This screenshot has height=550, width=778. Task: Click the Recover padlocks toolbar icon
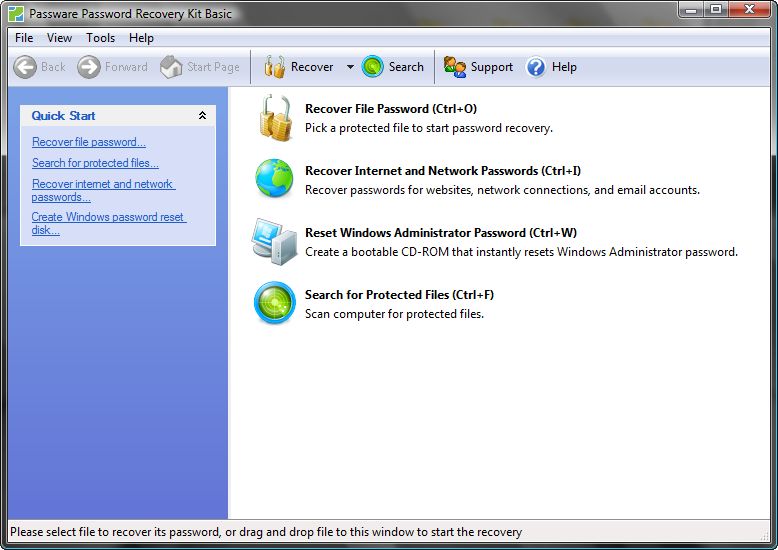point(274,67)
